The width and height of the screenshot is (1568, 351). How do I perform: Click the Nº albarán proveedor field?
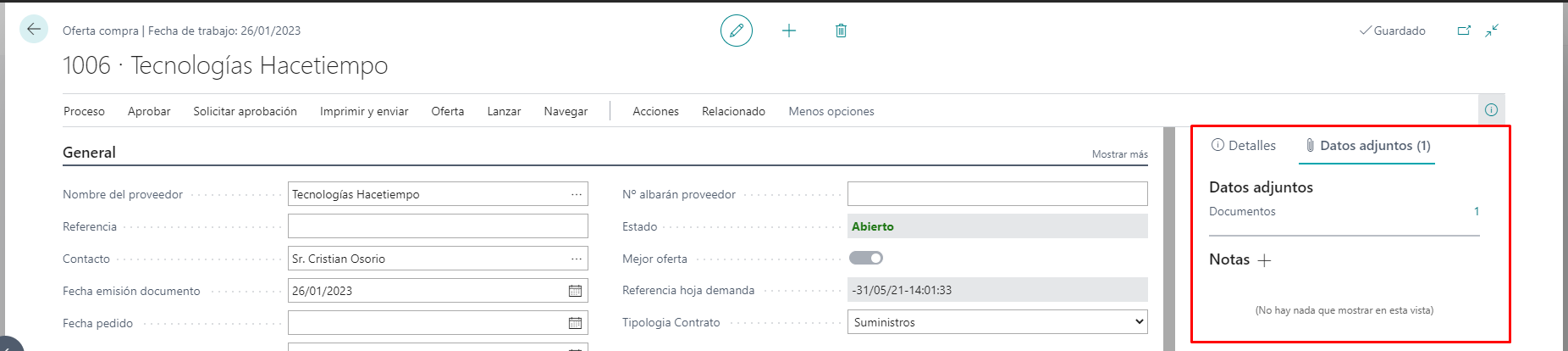997,193
